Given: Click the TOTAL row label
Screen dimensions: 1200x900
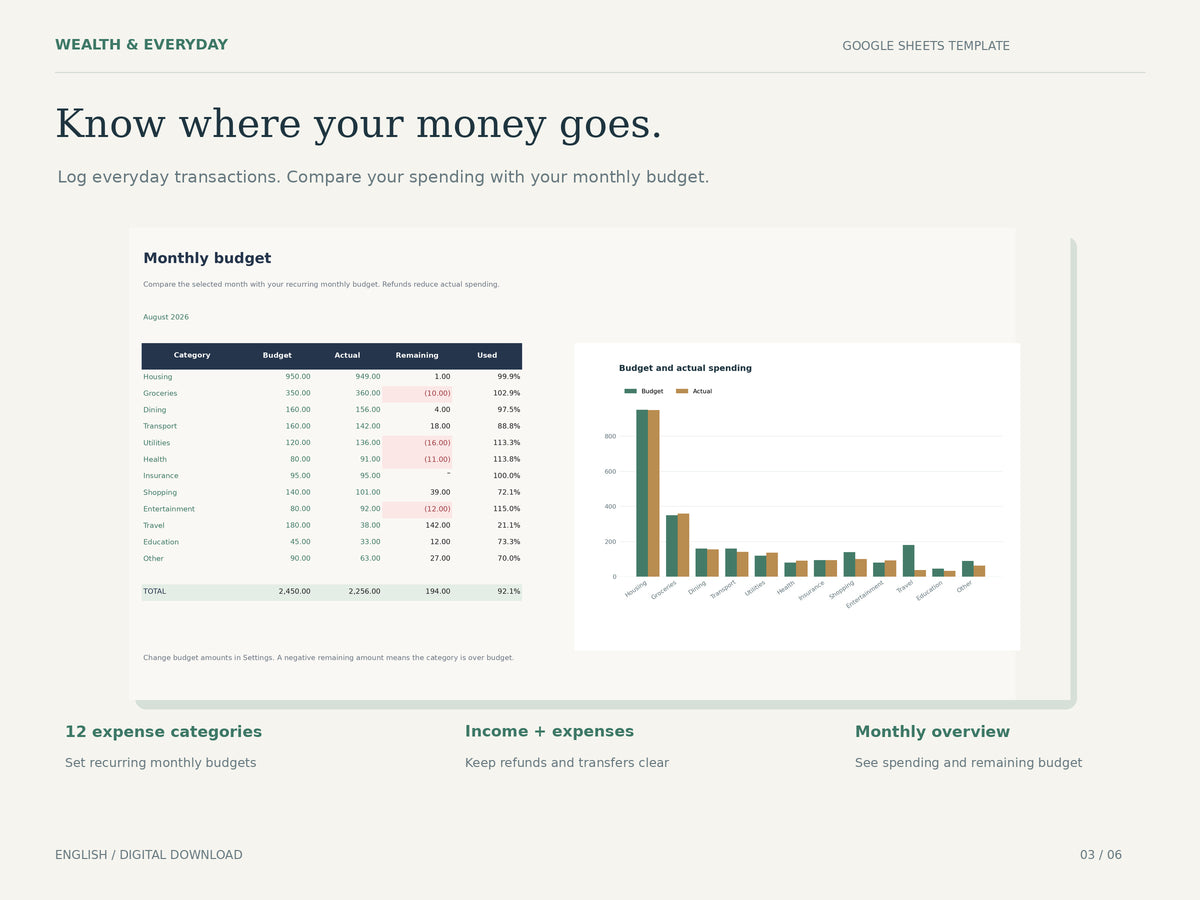Looking at the screenshot, I should [x=155, y=592].
